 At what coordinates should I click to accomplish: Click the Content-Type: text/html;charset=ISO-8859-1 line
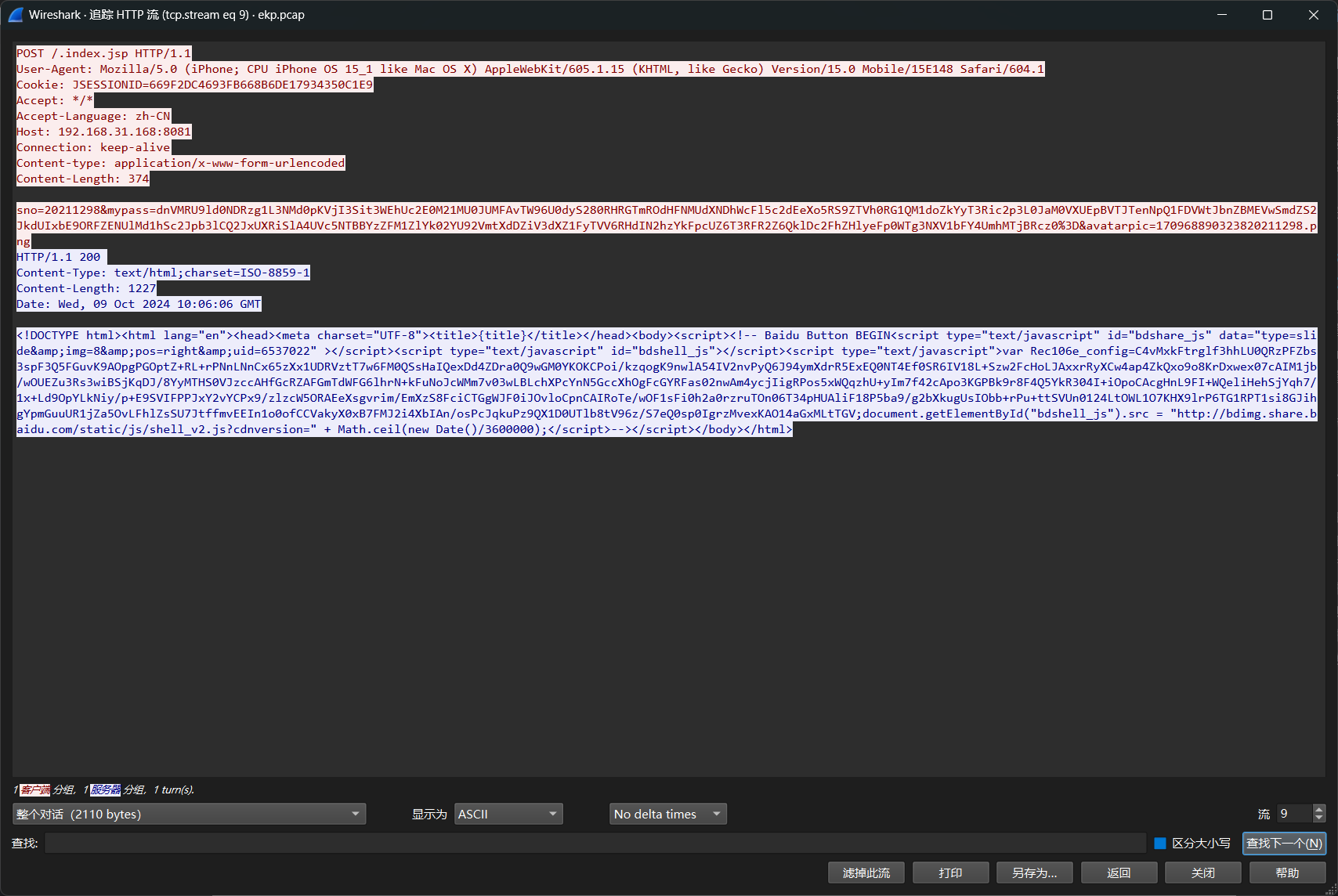(163, 273)
